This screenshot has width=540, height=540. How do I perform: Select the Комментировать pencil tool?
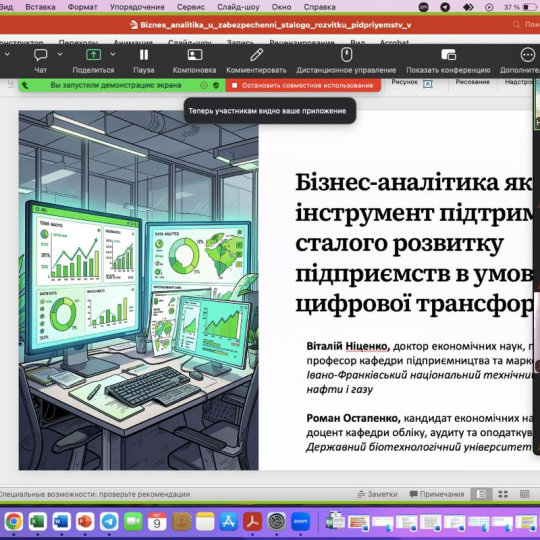click(x=256, y=54)
